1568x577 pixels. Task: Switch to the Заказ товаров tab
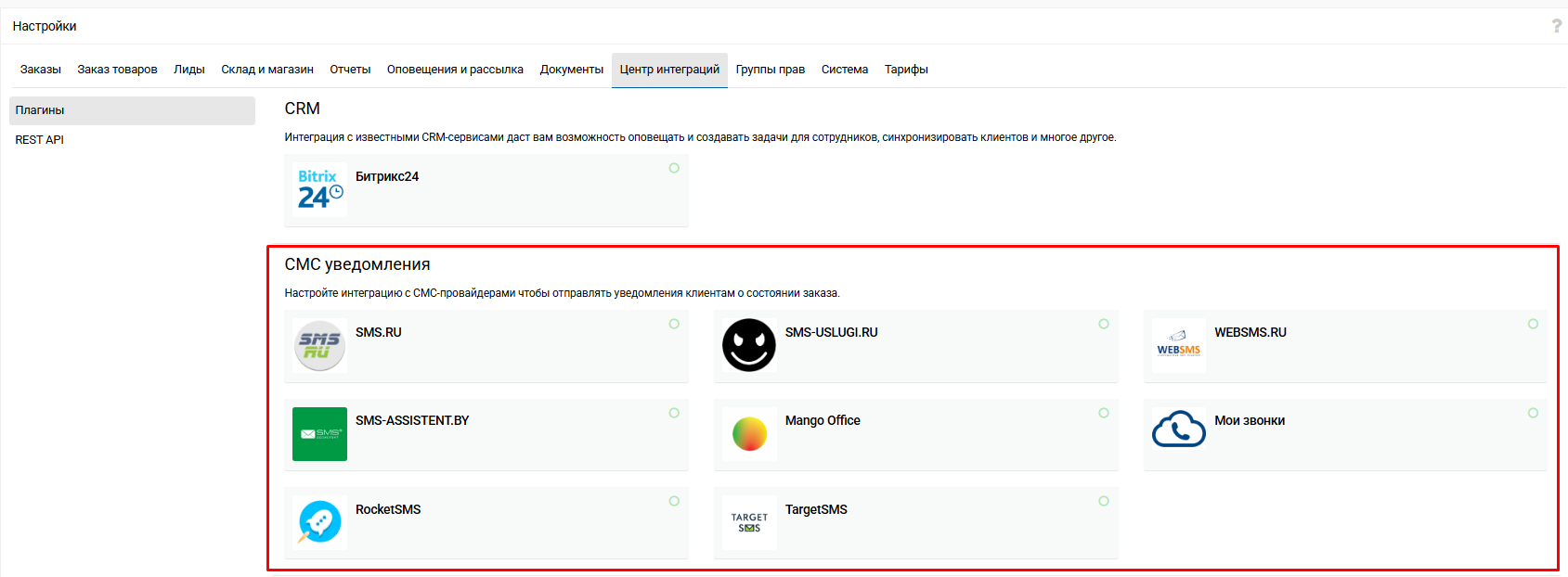point(117,70)
